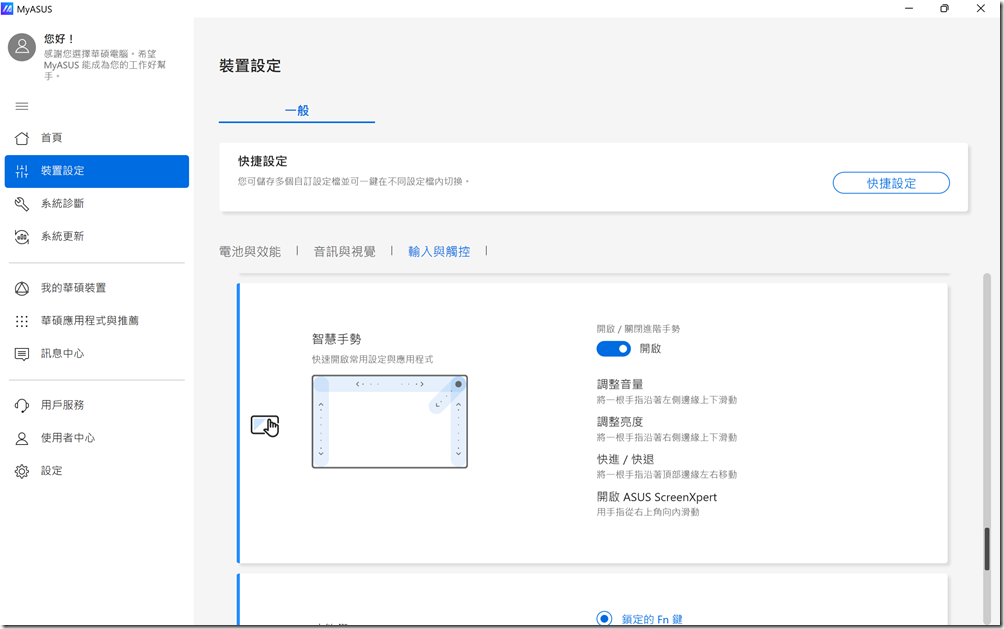Image resolution: width=1004 pixels, height=629 pixels.
Task: Select the 電池與效能 section tab
Action: 250,252
